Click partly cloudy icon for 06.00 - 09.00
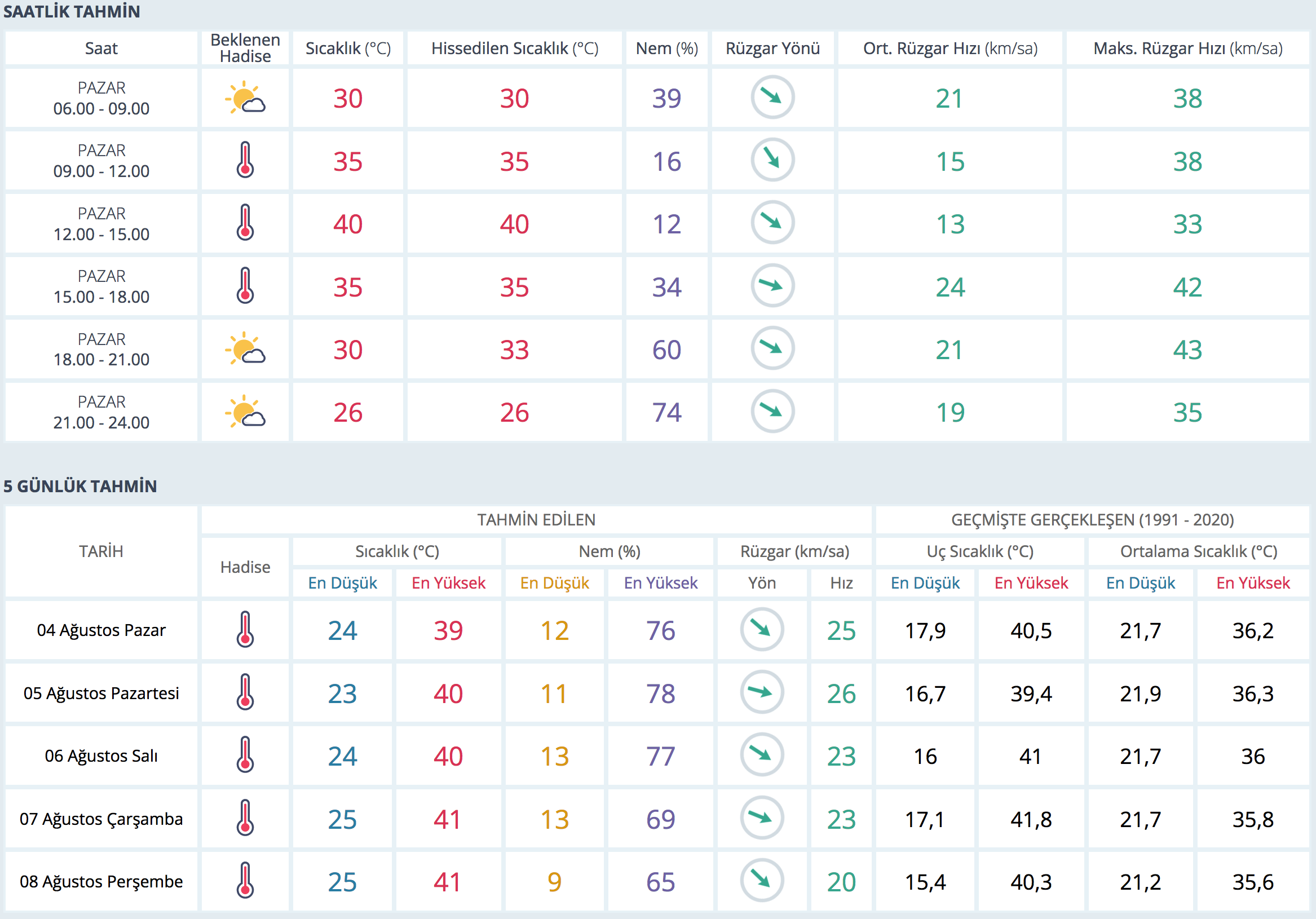1316x919 pixels. pyautogui.click(x=245, y=98)
